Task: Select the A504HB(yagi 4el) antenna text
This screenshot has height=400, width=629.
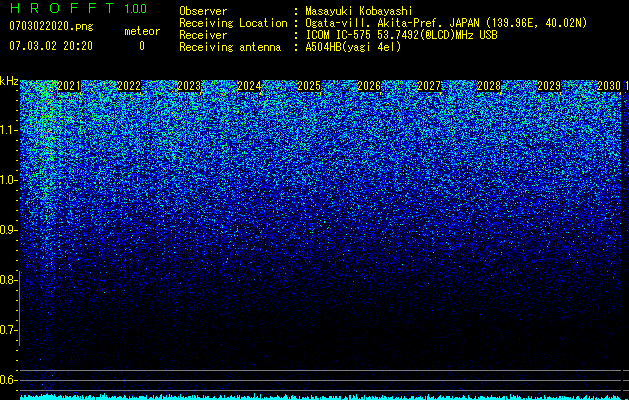Action: click(x=353, y=47)
